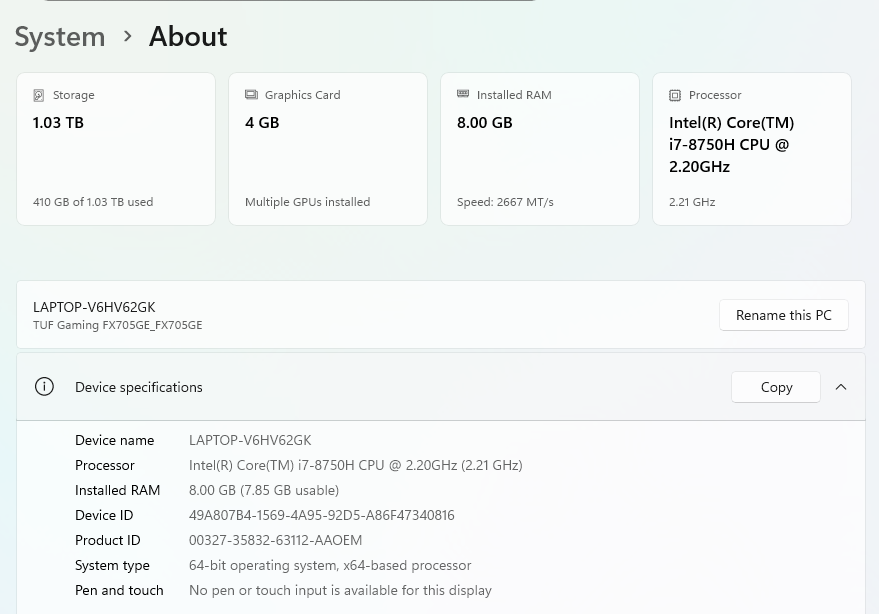
Task: Select the Device ID value 49A807B4-1569...
Action: (322, 515)
